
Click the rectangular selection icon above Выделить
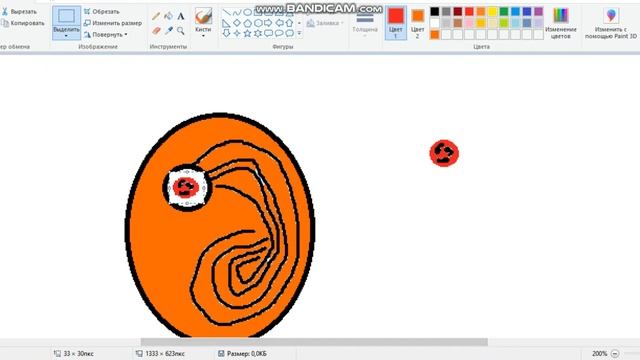[66, 16]
